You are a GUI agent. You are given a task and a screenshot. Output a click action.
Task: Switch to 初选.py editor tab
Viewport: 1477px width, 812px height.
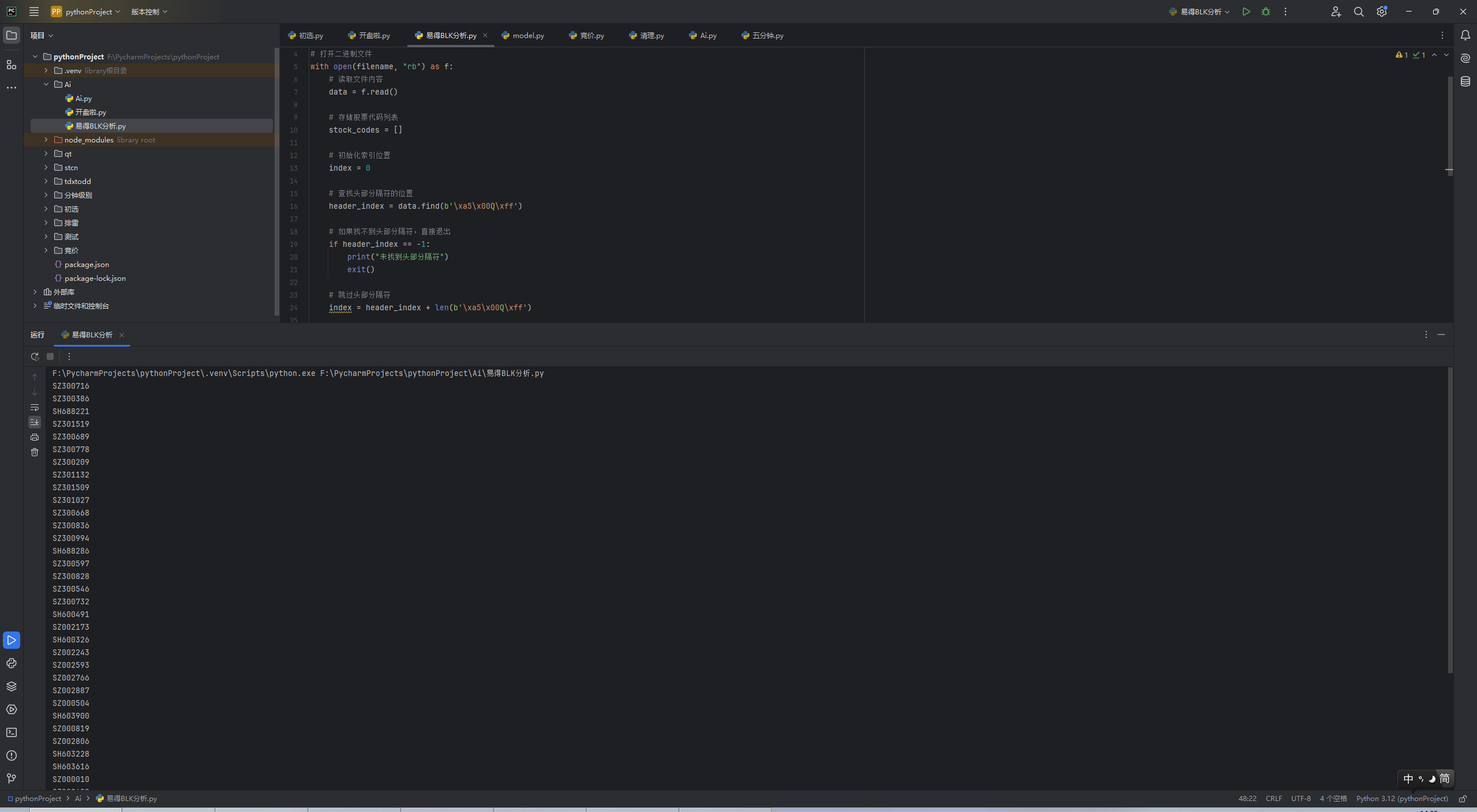tap(306, 35)
